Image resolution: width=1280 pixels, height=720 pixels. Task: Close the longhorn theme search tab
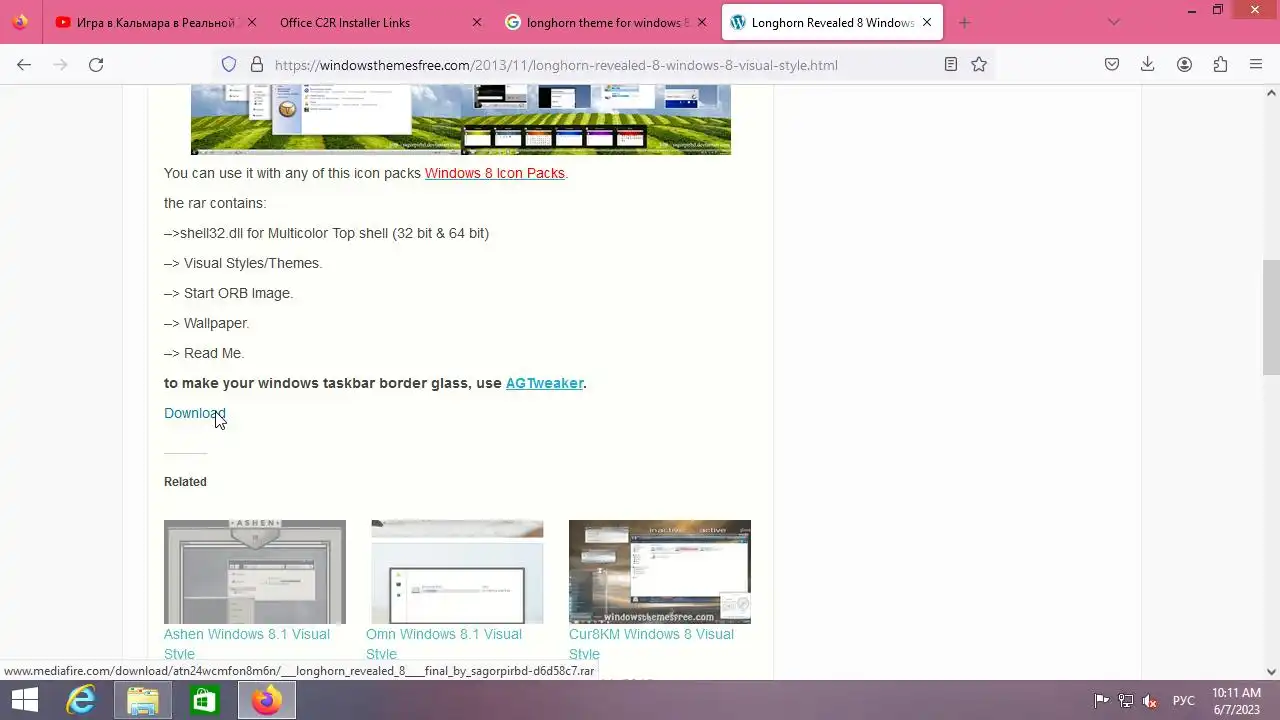701,22
